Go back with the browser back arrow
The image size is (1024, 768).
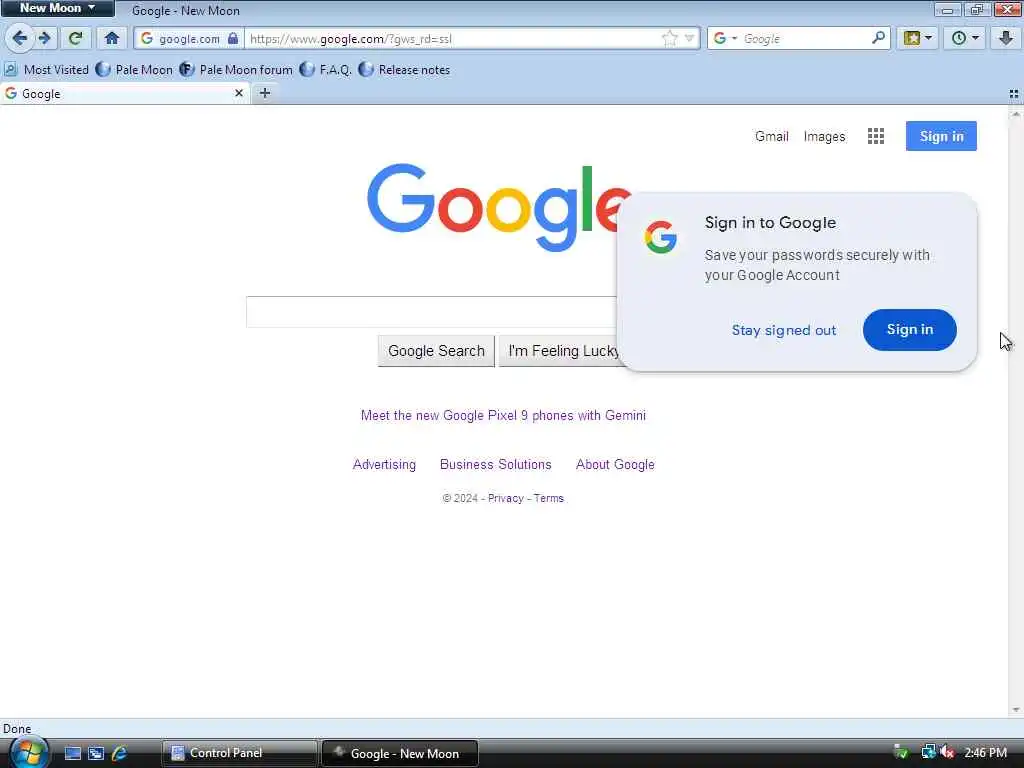tap(19, 38)
